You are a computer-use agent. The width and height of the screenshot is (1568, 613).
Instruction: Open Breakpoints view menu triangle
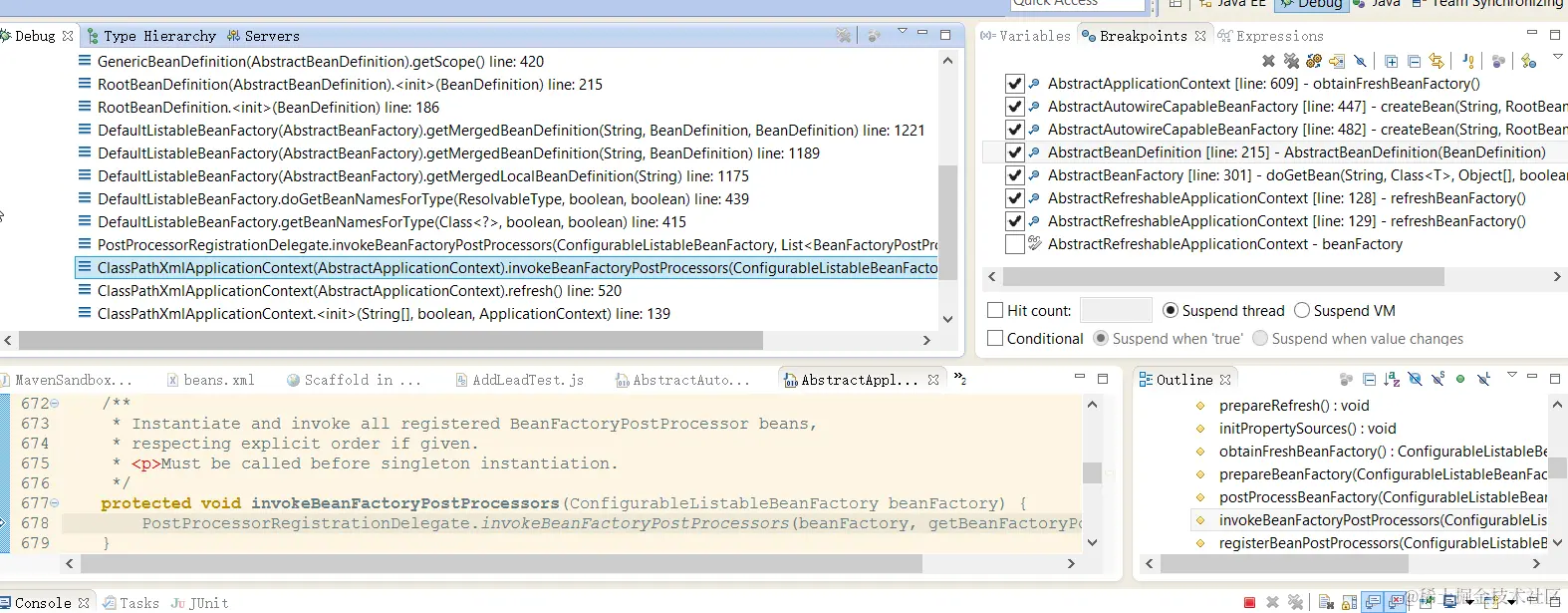tap(1559, 56)
